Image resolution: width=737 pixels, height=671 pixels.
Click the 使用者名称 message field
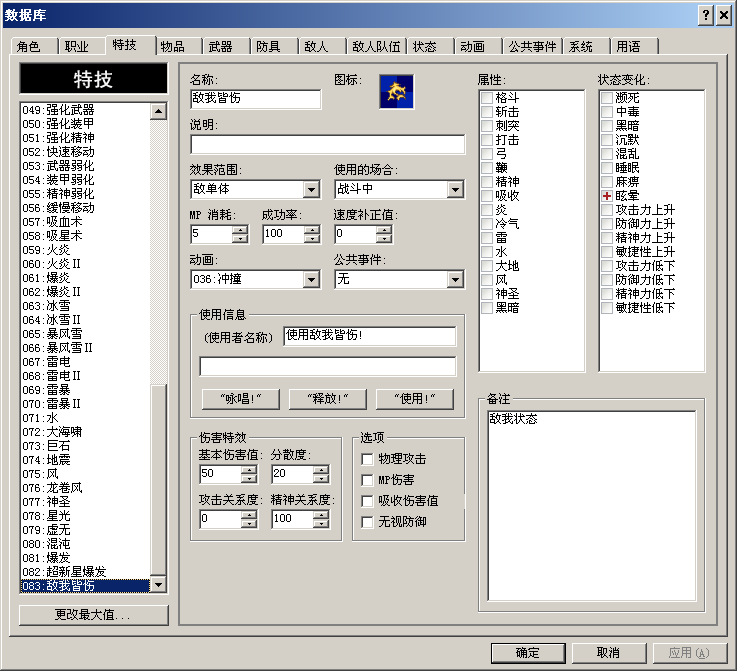(x=369, y=336)
